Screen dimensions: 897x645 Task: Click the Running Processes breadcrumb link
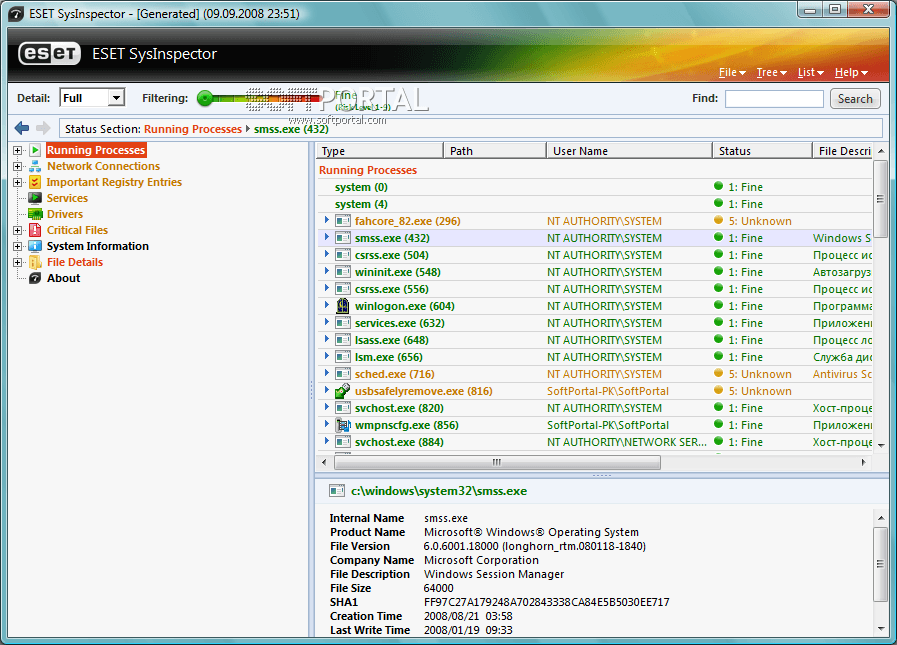pos(193,129)
